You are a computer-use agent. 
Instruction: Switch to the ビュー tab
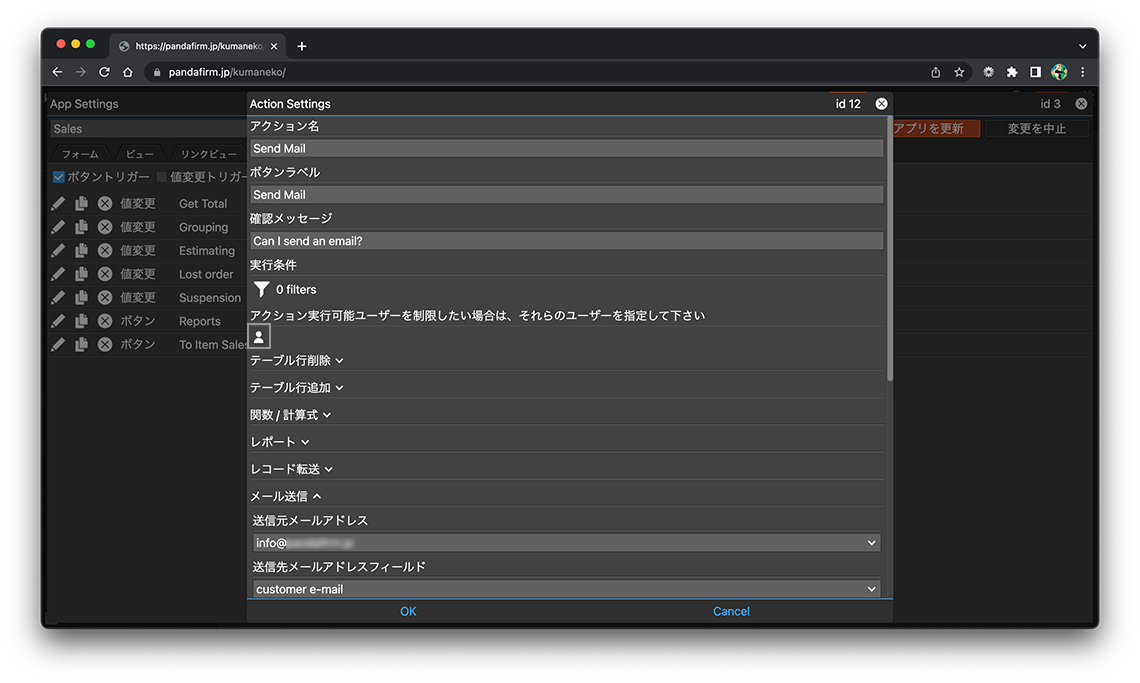[140, 154]
